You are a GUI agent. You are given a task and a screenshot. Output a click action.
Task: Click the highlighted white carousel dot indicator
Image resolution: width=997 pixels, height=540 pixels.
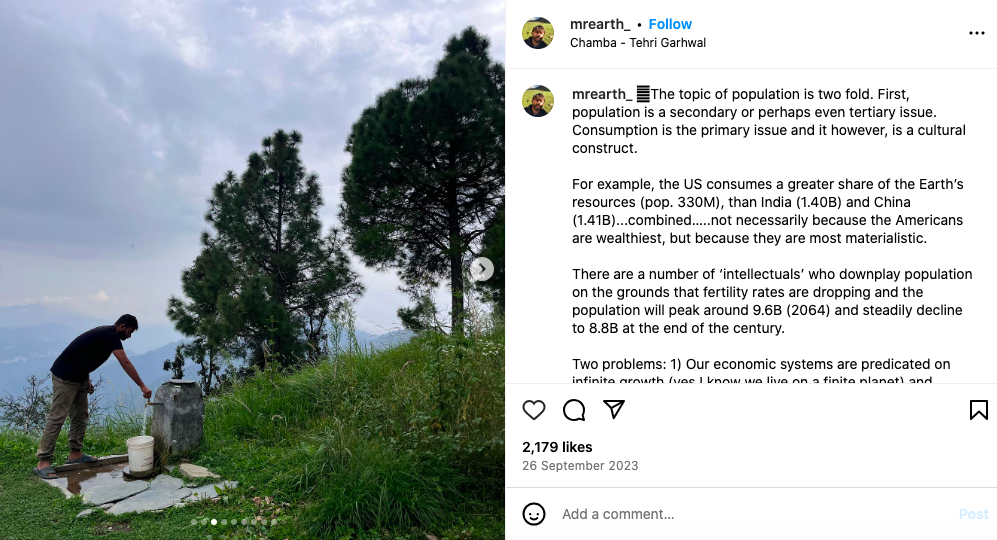213,522
